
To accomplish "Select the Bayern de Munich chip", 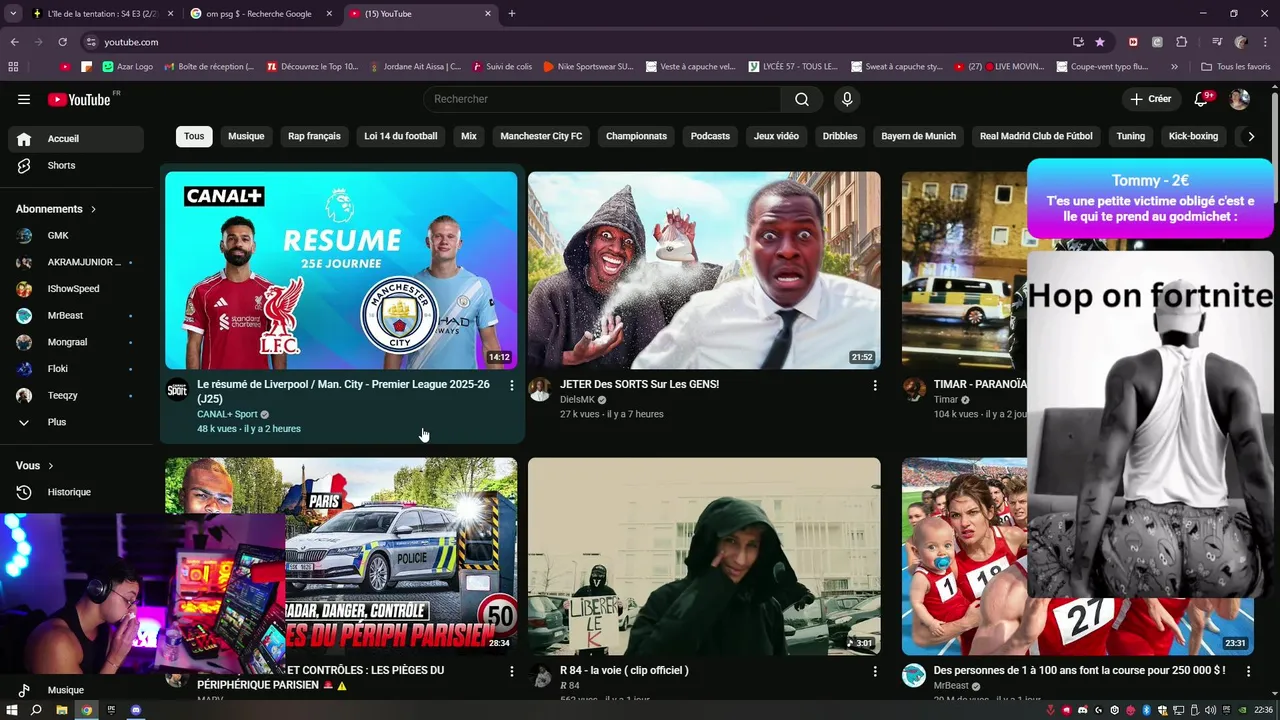I will [918, 136].
